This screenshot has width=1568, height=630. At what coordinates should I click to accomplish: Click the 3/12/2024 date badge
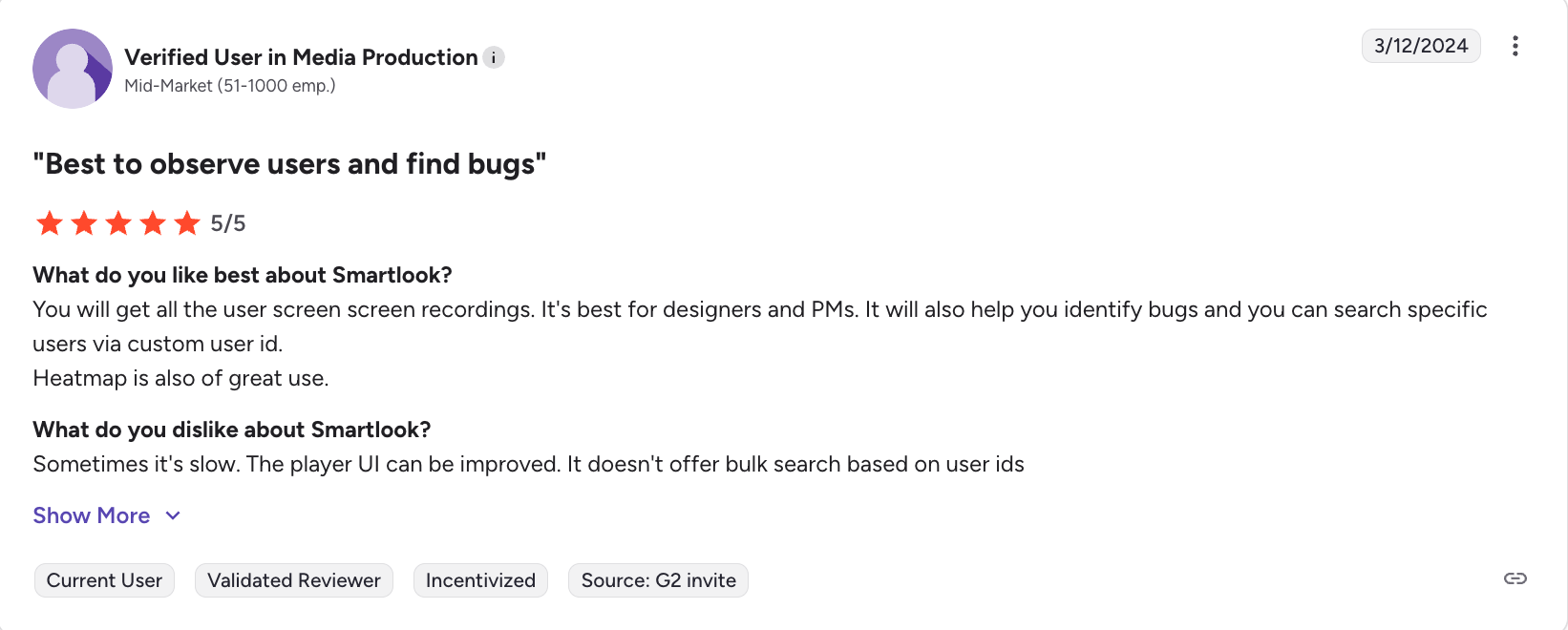[1420, 46]
